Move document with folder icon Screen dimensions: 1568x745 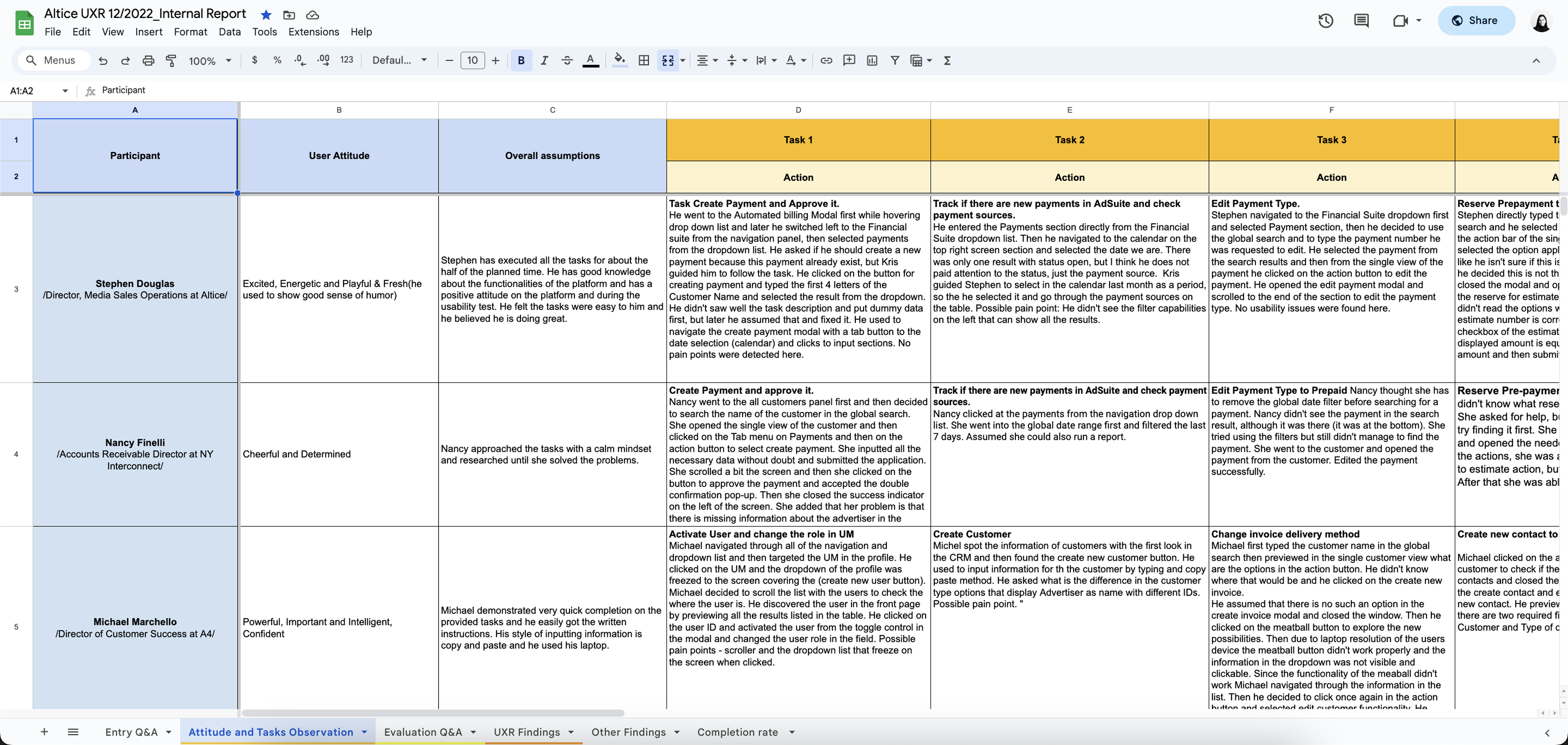coord(289,15)
